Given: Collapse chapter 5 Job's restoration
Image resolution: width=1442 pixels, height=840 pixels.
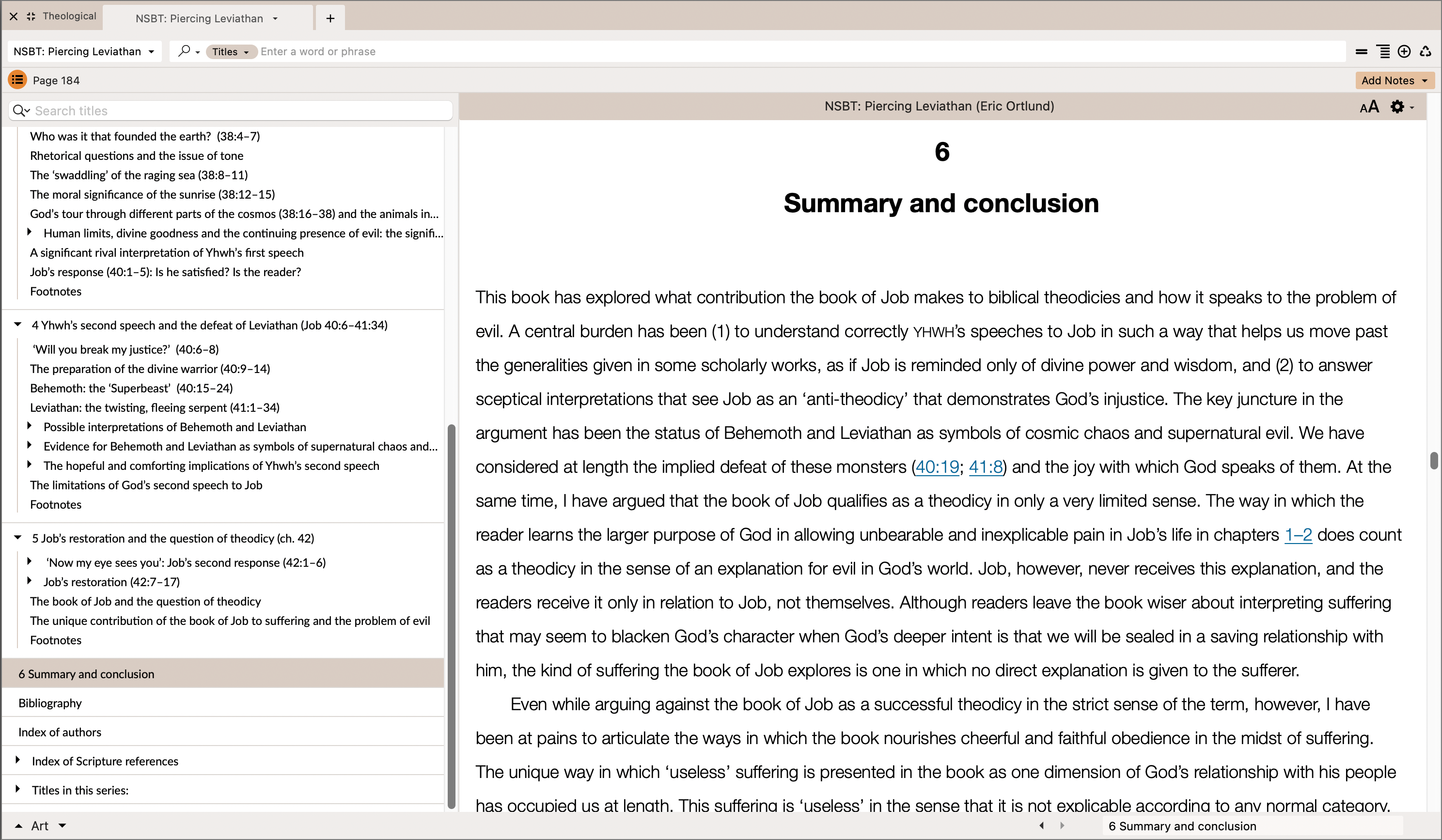Looking at the screenshot, I should click(x=18, y=537).
